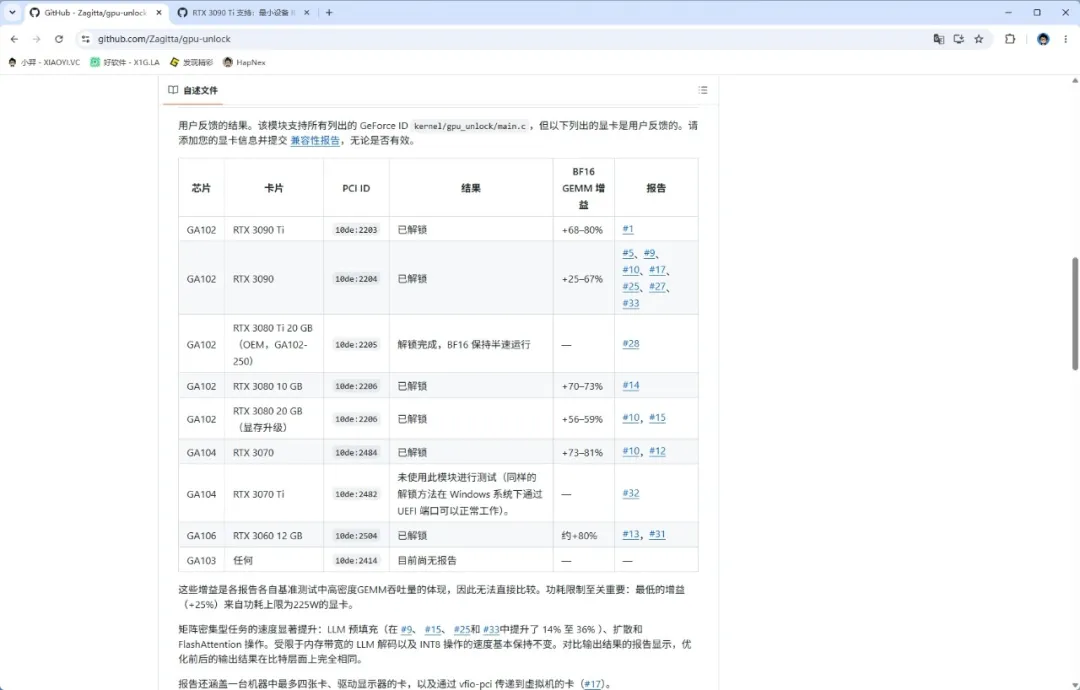Image resolution: width=1080 pixels, height=690 pixels.
Task: Select PCI ID cell 10de:2204
Action: tap(356, 279)
